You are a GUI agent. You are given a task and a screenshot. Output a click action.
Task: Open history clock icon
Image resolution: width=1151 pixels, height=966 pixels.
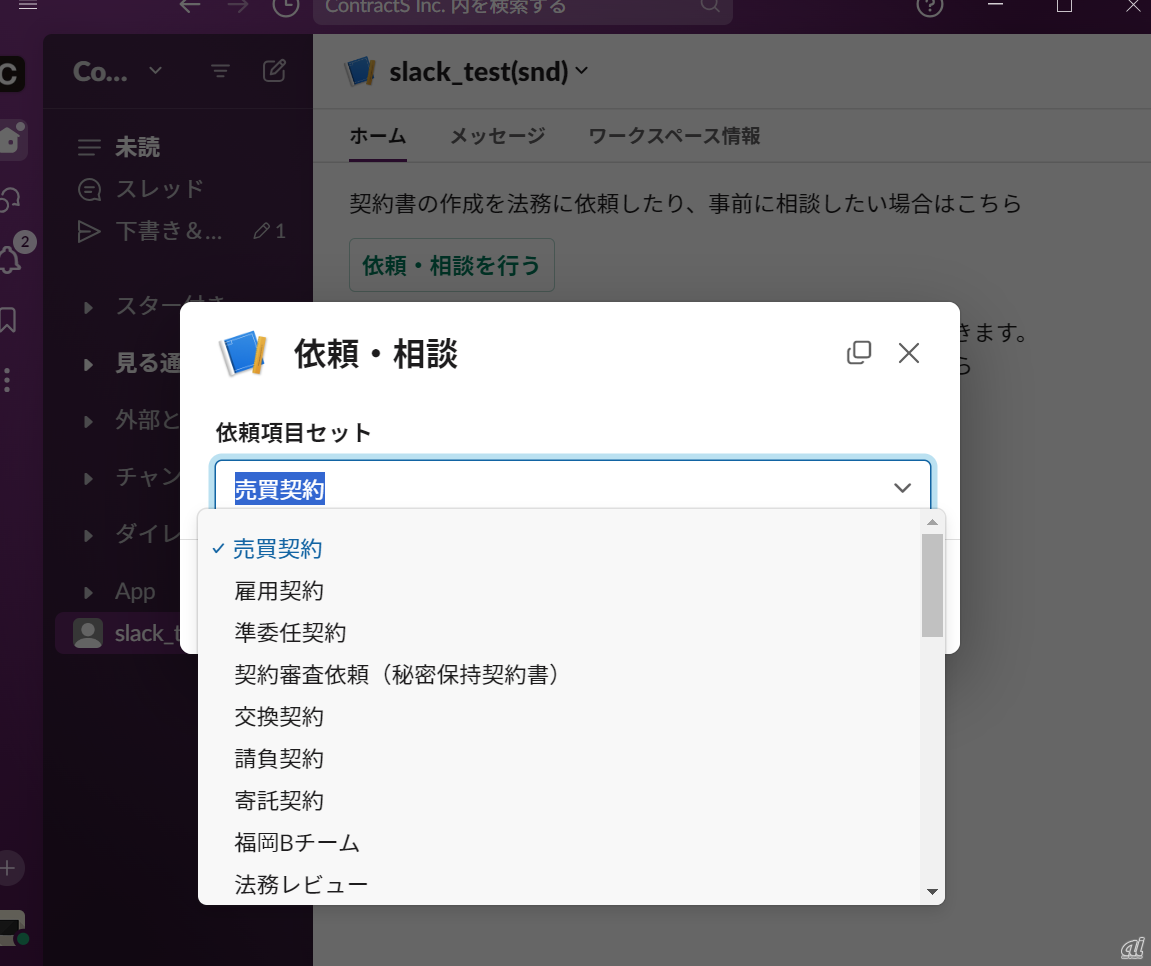tap(286, 6)
